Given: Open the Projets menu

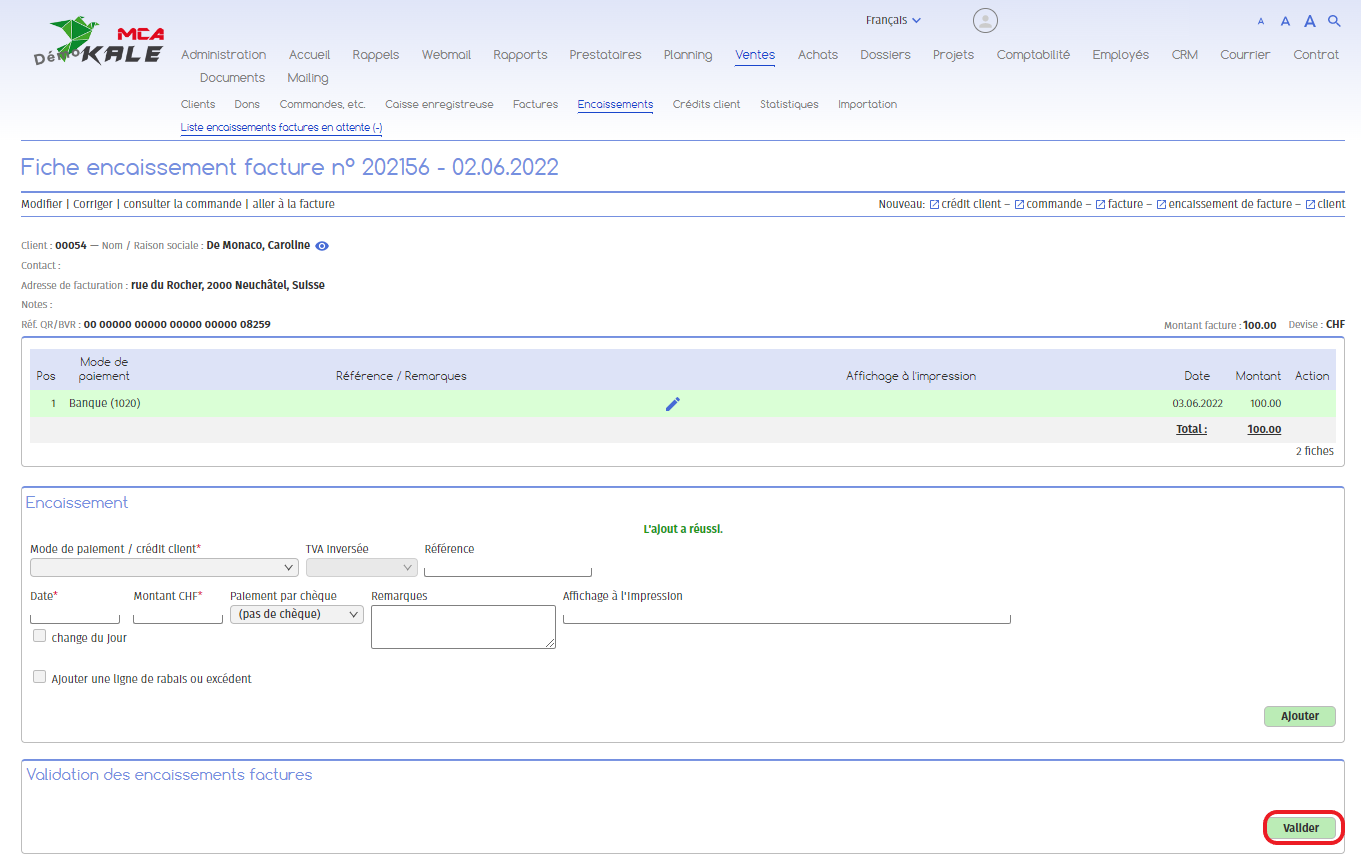Looking at the screenshot, I should point(953,55).
